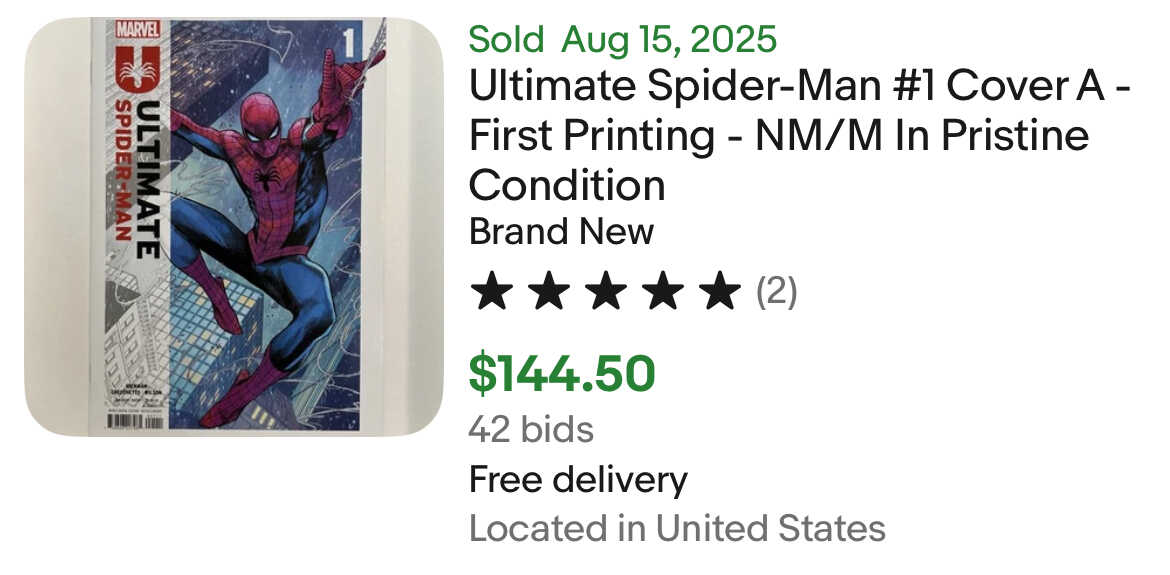This screenshot has height=575, width=1170.
Task: Click the Sold Aug 15, 2025 label
Action: click(x=622, y=39)
